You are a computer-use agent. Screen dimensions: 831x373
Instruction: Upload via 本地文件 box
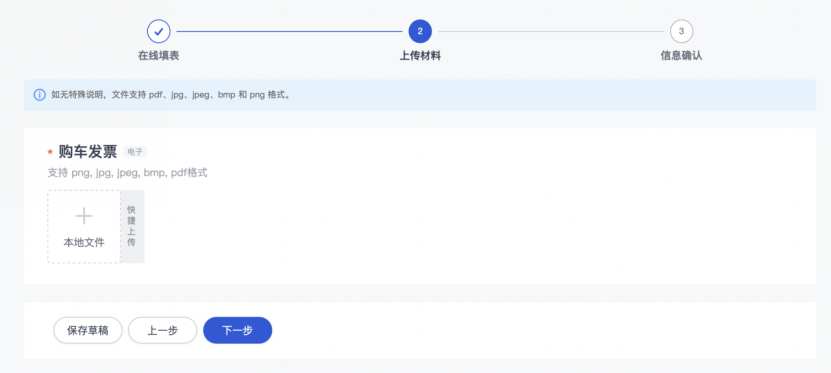pos(84,227)
